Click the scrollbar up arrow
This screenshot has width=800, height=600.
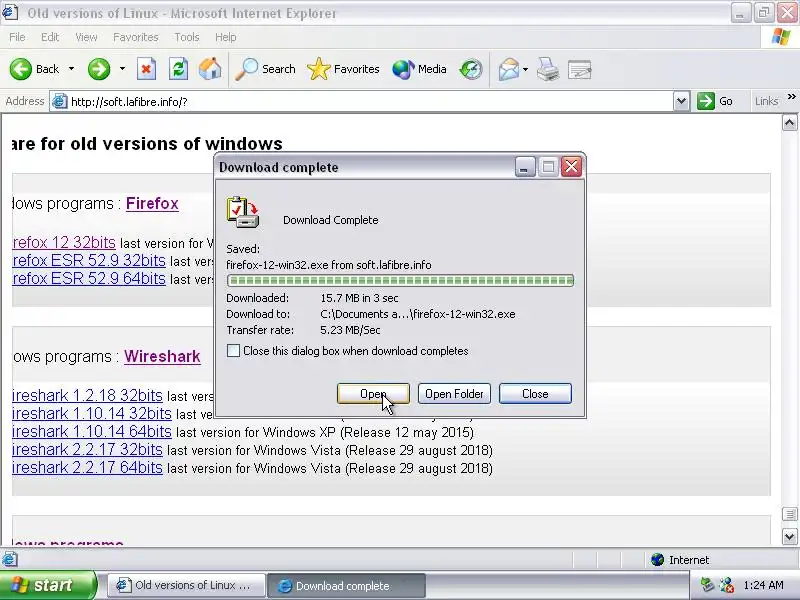tap(789, 122)
